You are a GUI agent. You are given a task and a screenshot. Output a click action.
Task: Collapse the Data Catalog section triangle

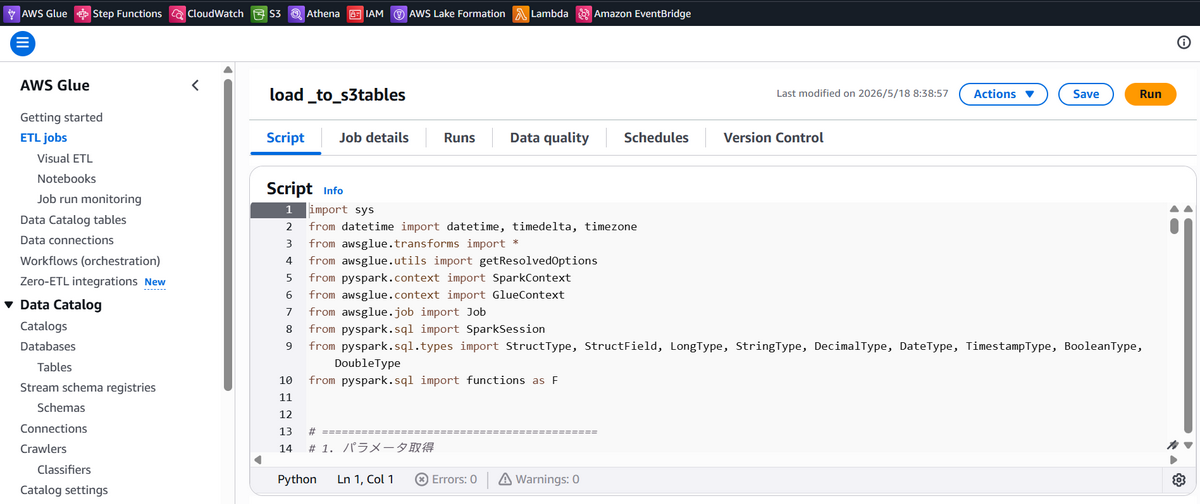(x=9, y=305)
